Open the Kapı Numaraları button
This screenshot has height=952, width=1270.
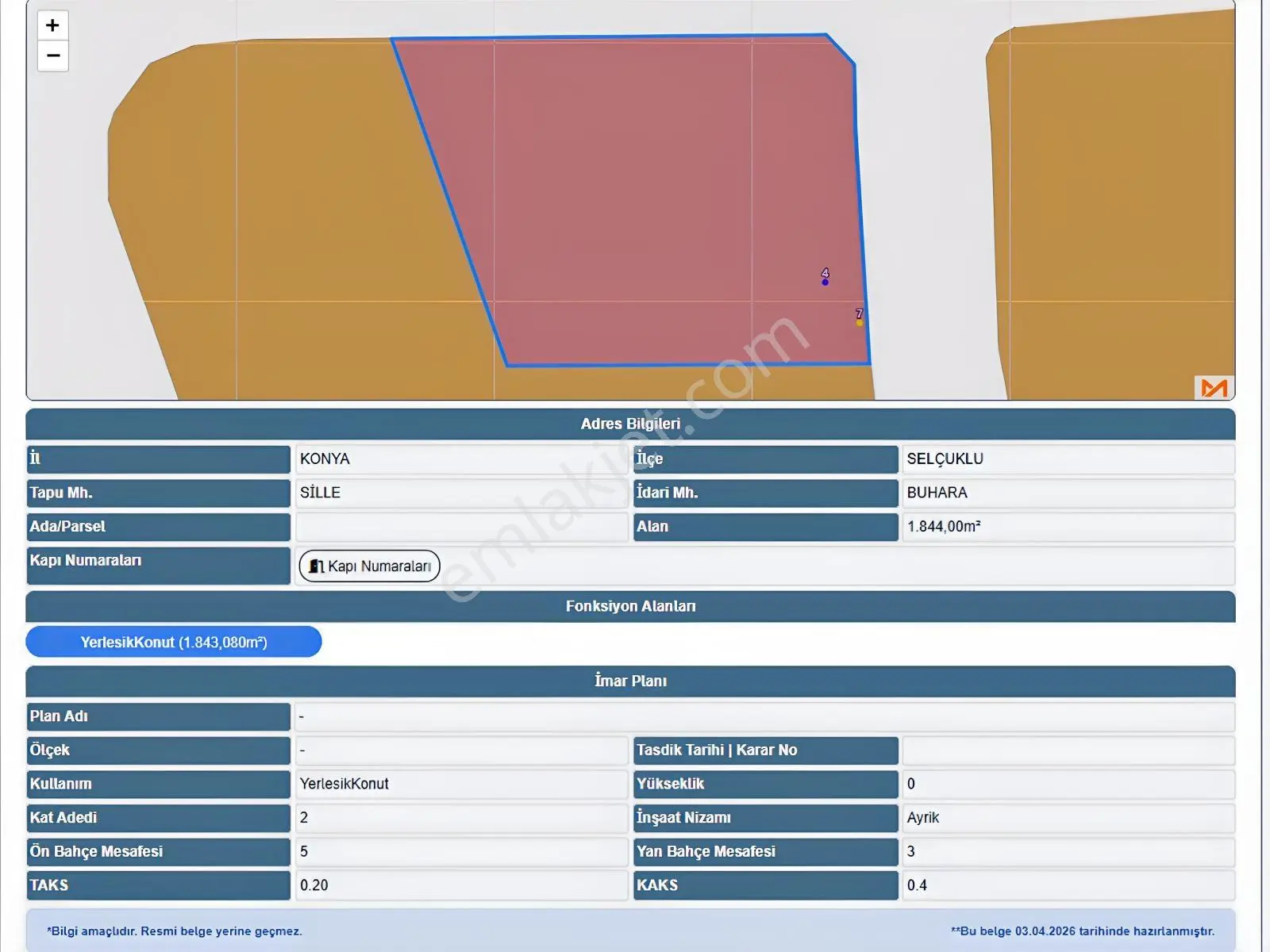click(x=370, y=566)
